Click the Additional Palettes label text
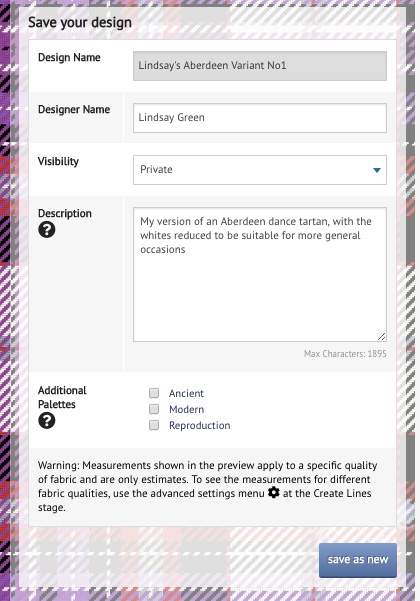The height and width of the screenshot is (601, 420). pyautogui.click(x=62, y=397)
